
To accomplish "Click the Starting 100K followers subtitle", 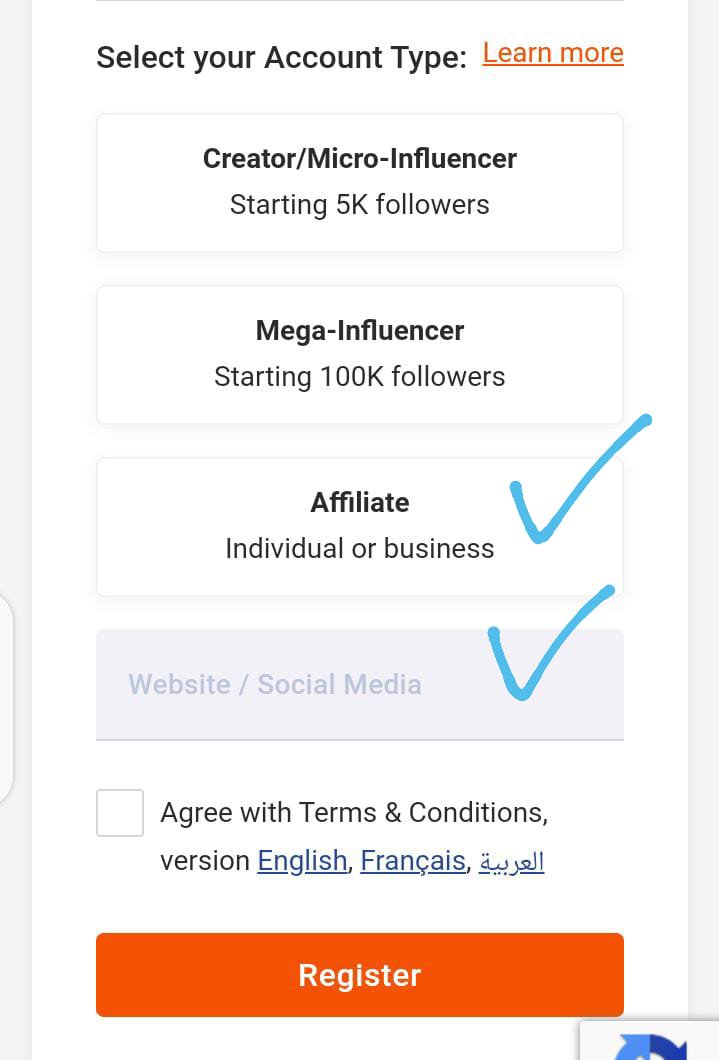I will (x=360, y=377).
